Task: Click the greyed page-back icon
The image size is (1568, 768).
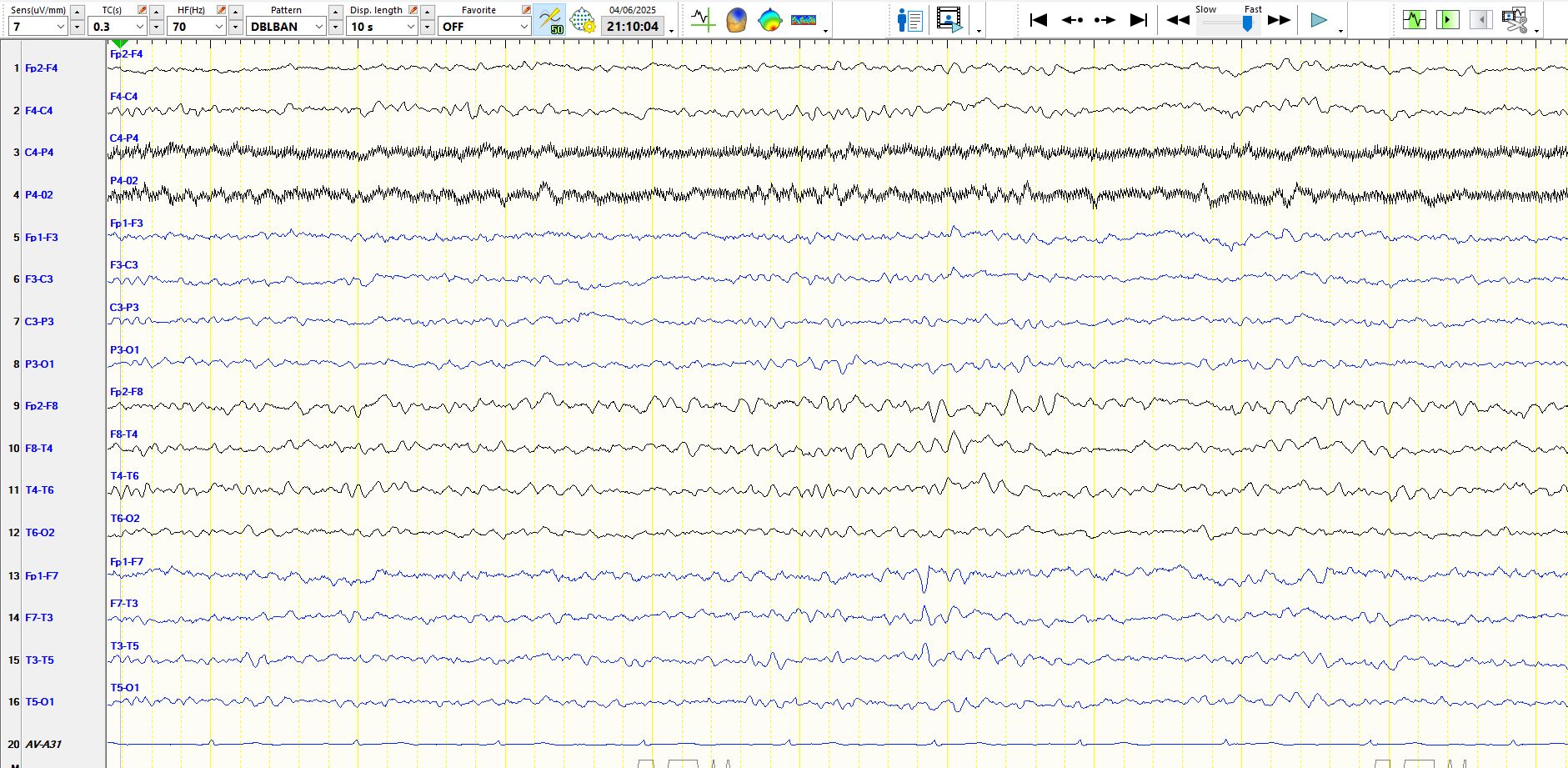Action: (x=1481, y=19)
